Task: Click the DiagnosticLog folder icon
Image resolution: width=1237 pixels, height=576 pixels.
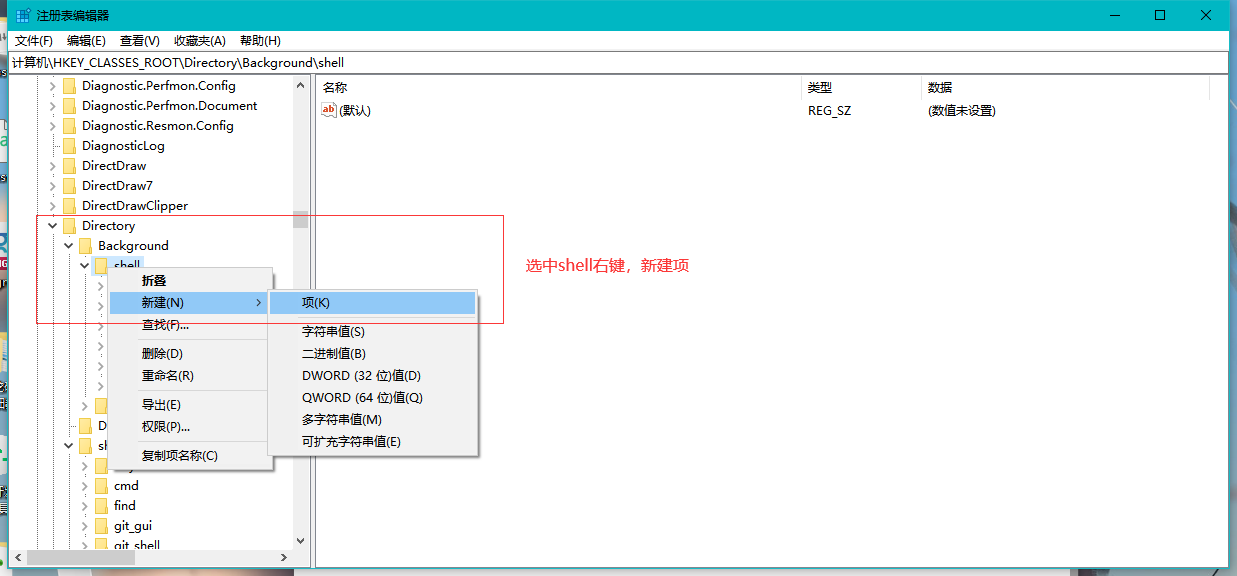Action: pos(69,146)
